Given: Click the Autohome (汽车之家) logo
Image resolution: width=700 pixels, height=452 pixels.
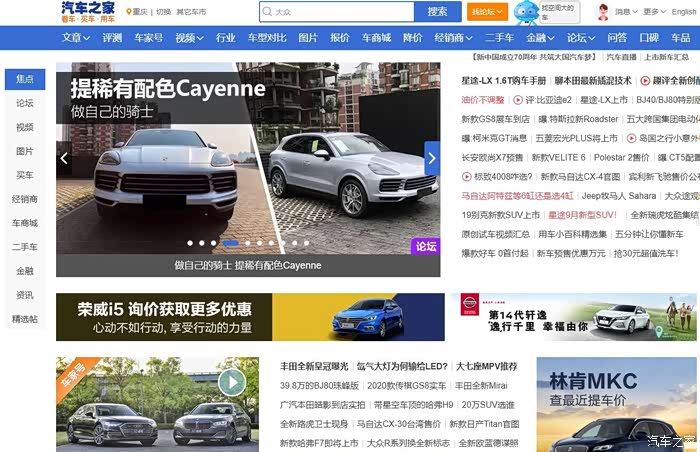Looking at the screenshot, I should (x=88, y=12).
